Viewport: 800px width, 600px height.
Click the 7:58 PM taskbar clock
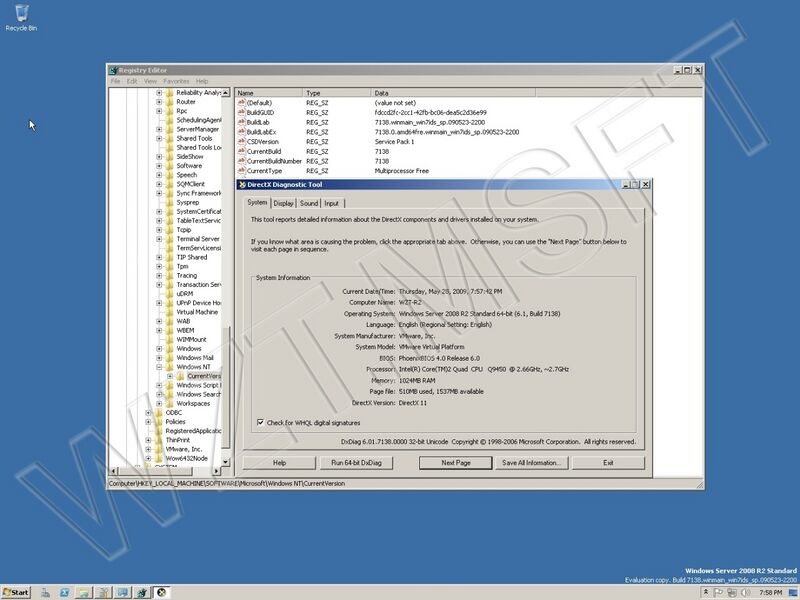point(770,592)
